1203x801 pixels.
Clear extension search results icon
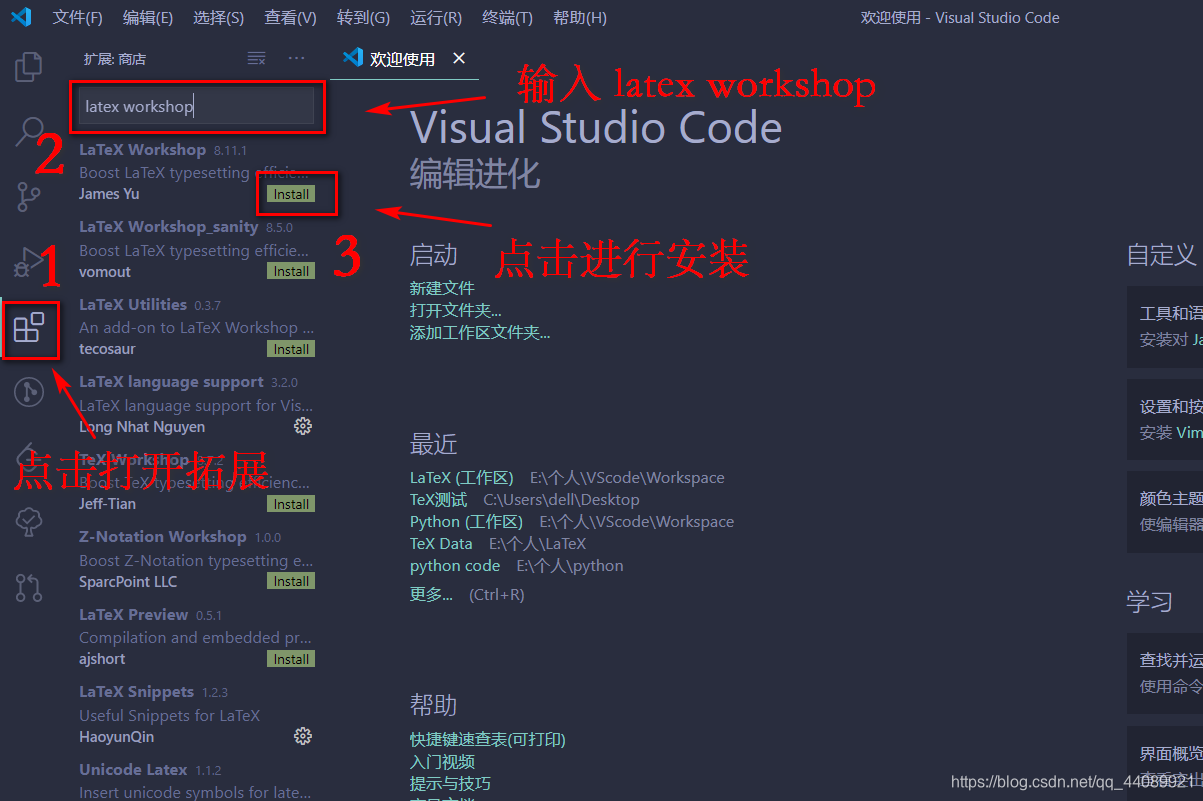click(x=257, y=59)
